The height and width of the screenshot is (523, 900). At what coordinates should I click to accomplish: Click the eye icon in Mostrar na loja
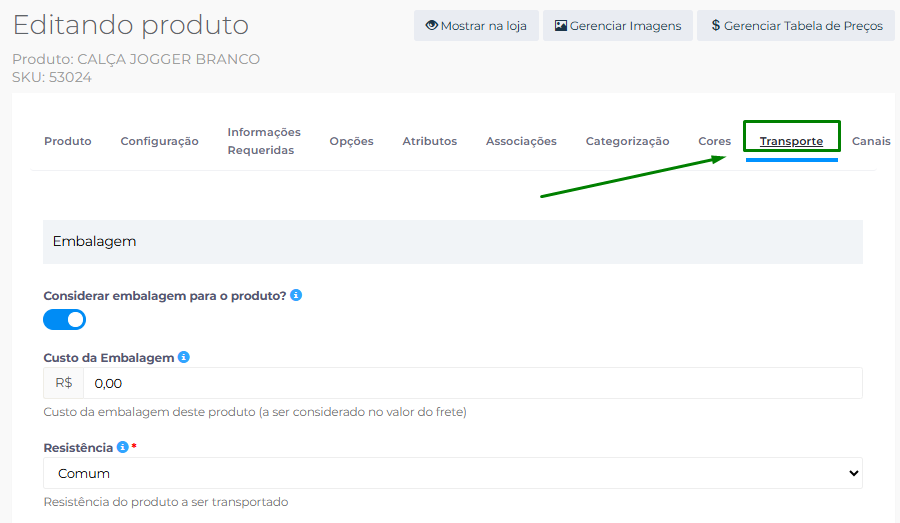click(431, 25)
